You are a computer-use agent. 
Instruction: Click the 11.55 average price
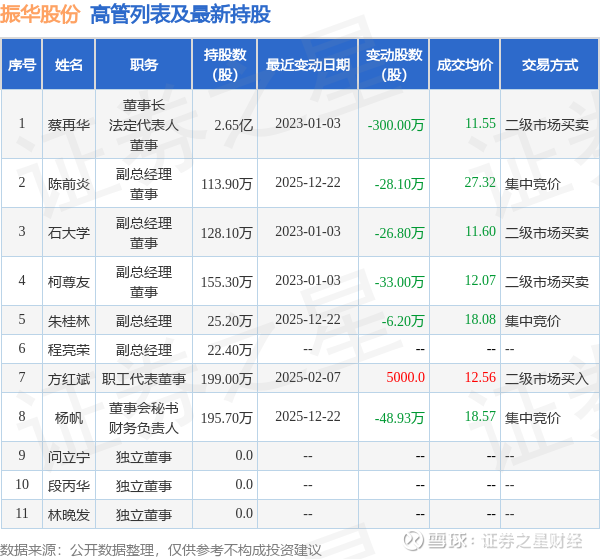point(480,123)
